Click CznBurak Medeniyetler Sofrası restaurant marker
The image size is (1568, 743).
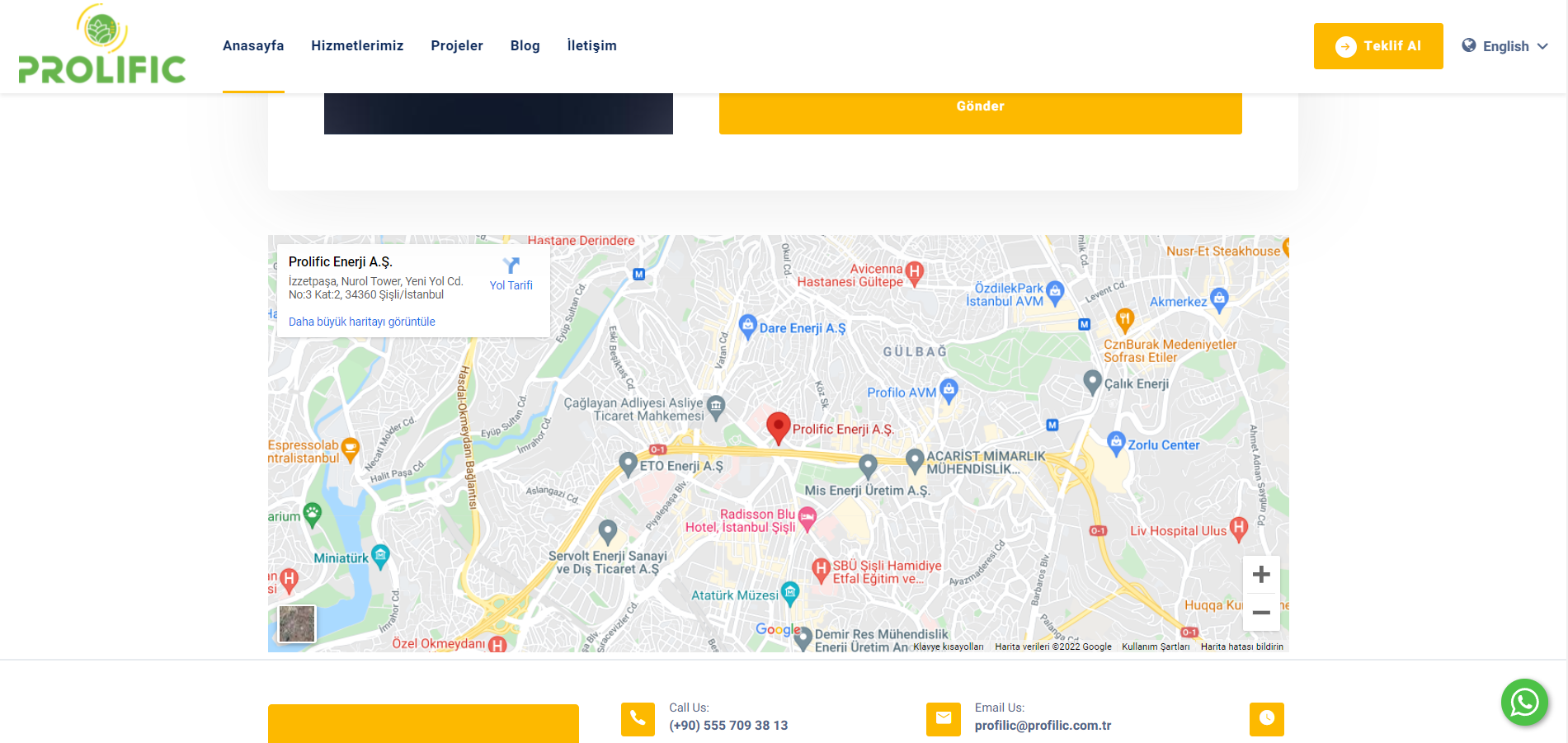tap(1124, 320)
